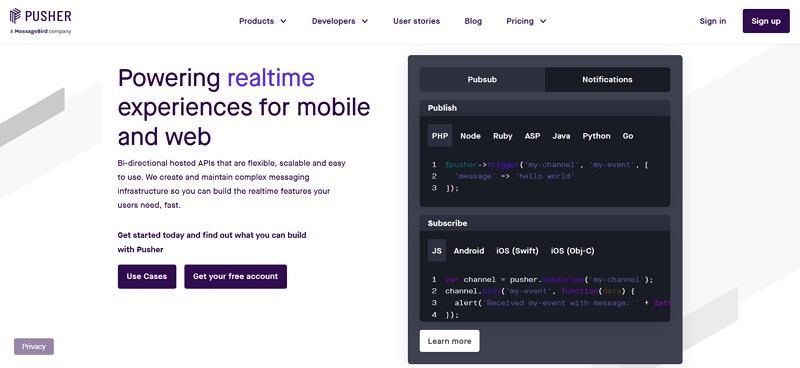Click the alert('Received my-event code line
Image resolution: width=800 pixels, height=368 pixels.
pyautogui.click(x=562, y=303)
